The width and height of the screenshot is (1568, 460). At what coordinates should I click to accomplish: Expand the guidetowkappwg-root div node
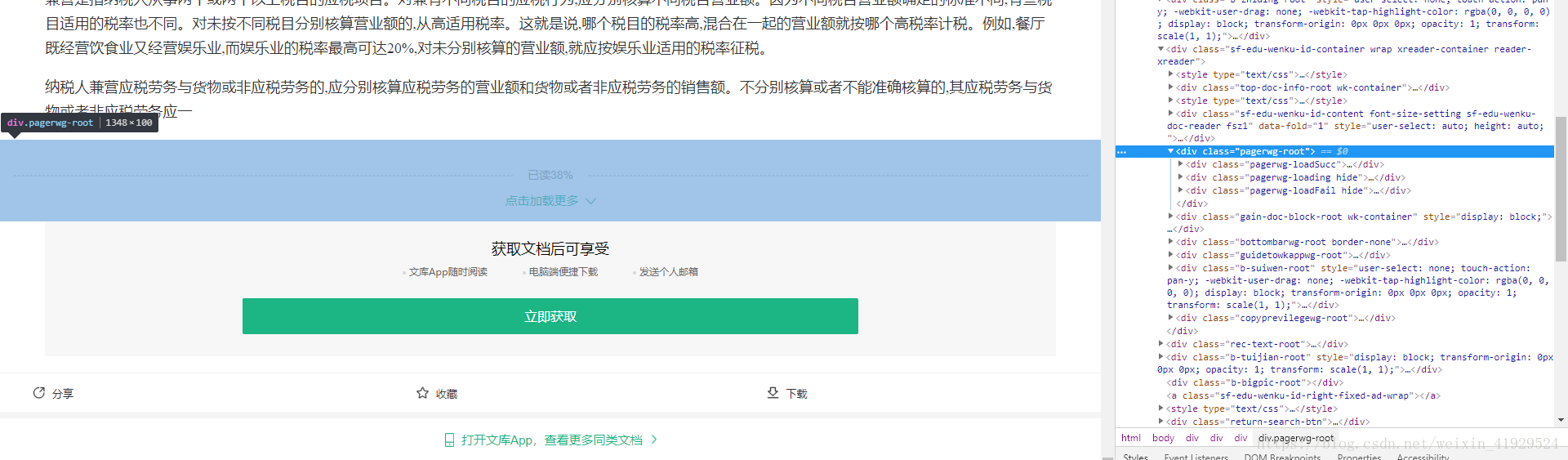click(x=1170, y=255)
